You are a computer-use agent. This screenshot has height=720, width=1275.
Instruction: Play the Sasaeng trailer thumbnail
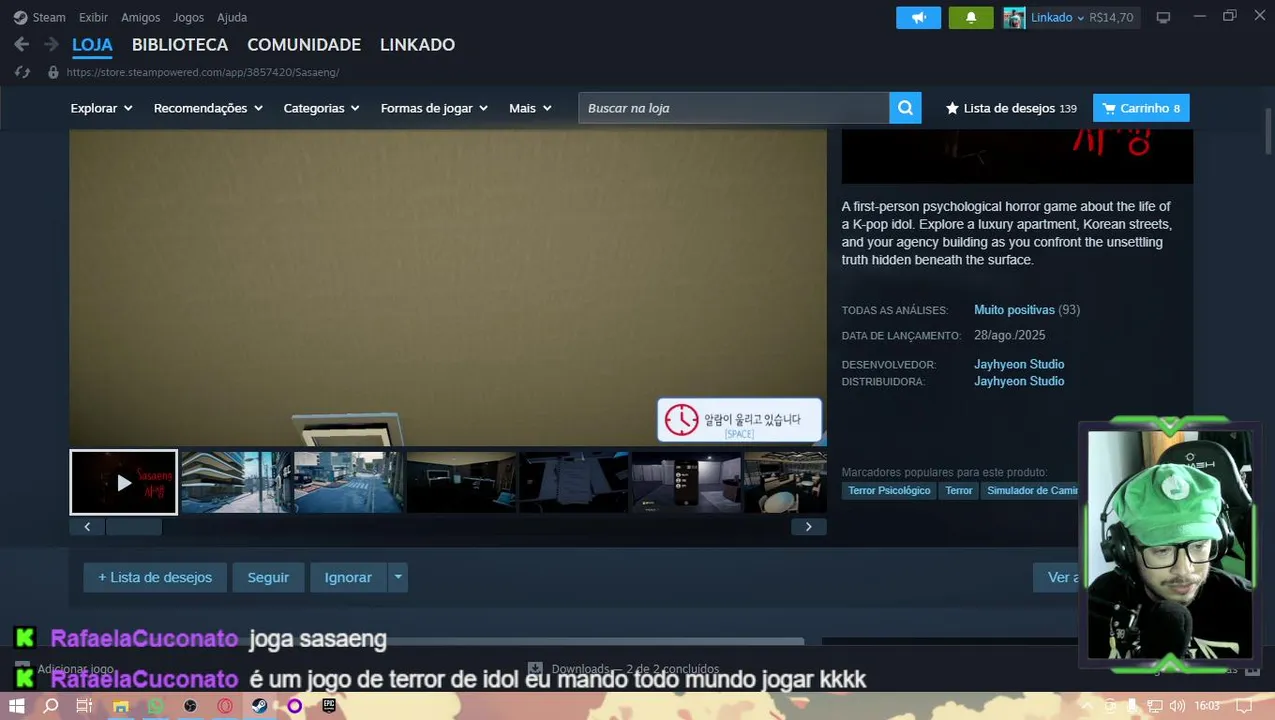pyautogui.click(x=123, y=482)
